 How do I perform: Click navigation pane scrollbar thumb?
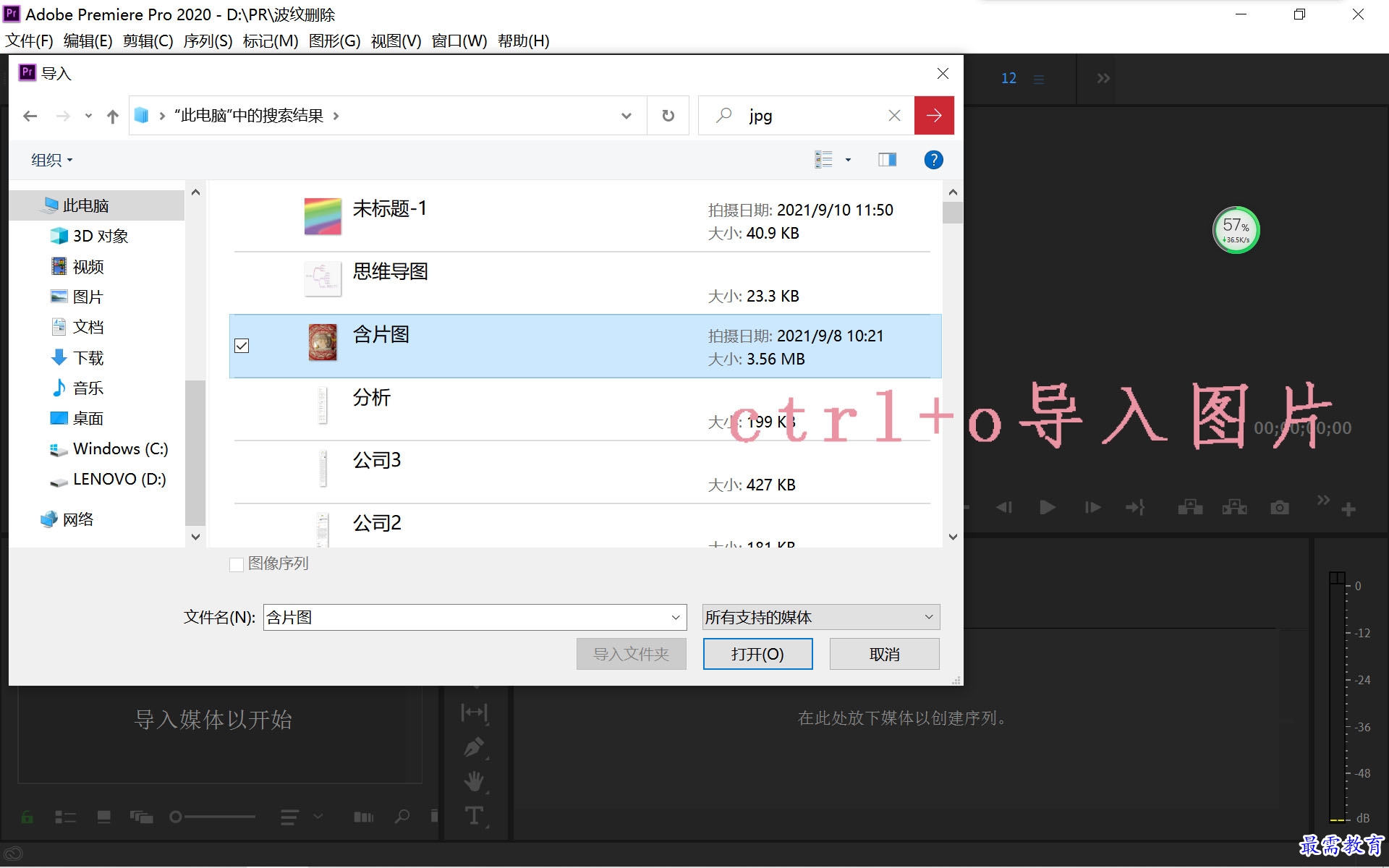195,452
